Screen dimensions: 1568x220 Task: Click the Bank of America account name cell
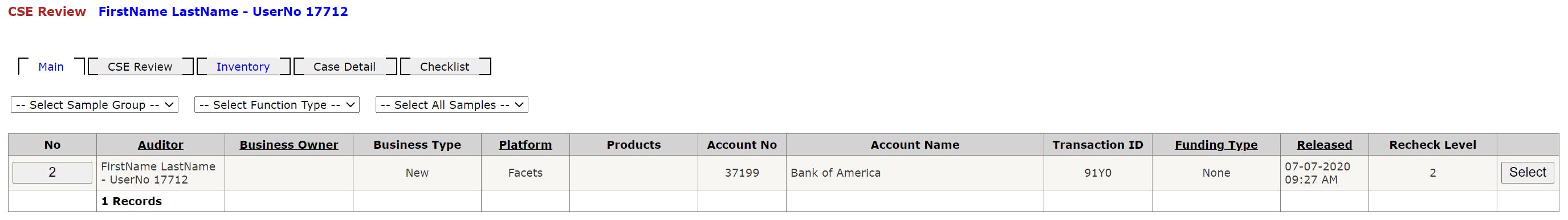(x=915, y=173)
